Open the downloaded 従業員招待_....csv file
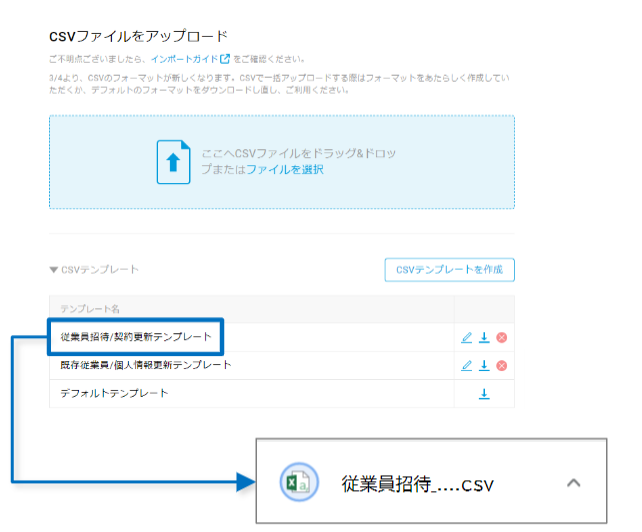The width and height of the screenshot is (642, 532). pos(418,484)
